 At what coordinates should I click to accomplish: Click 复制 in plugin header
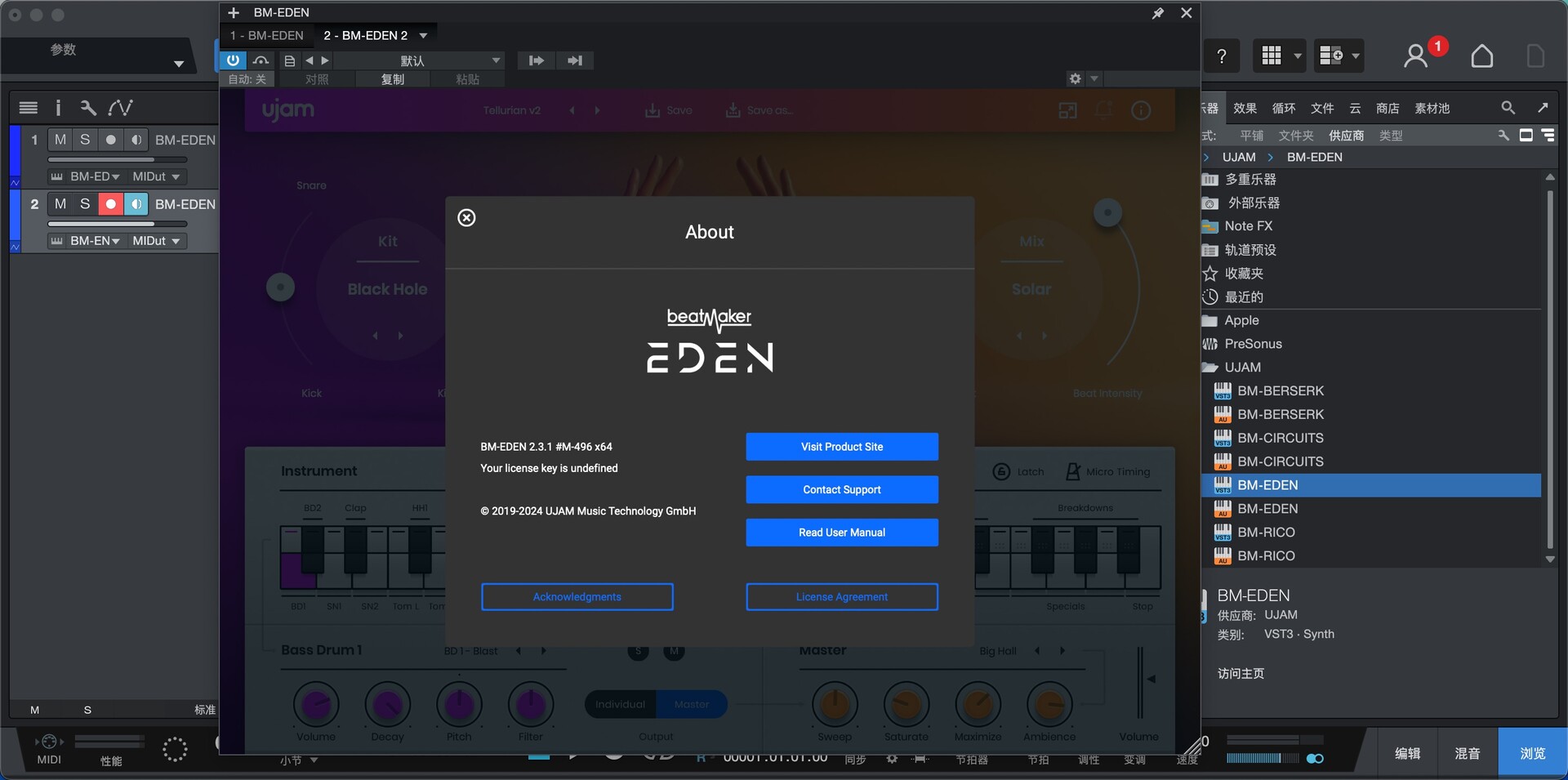pyautogui.click(x=393, y=79)
